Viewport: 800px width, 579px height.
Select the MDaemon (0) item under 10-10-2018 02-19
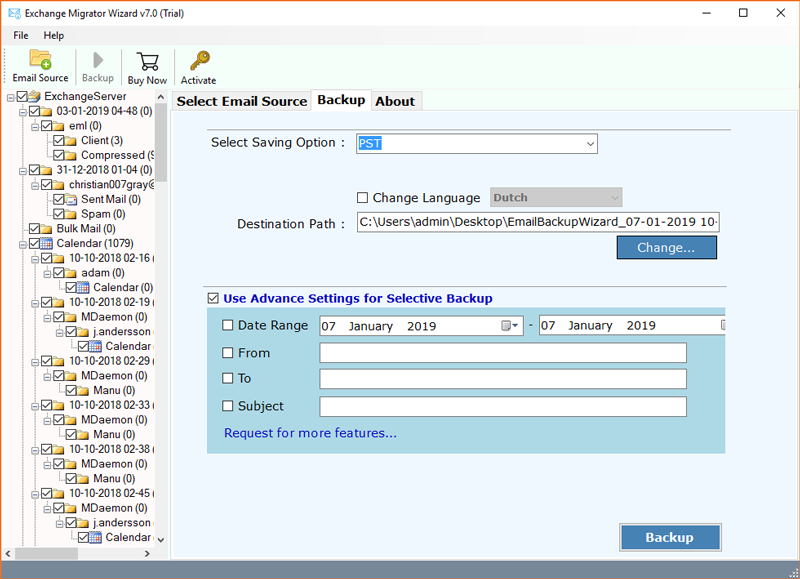coord(114,317)
